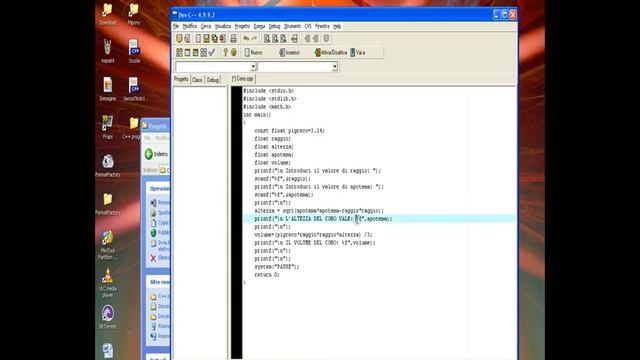Open the Immagine file on desktop
The height and width of the screenshot is (360, 640).
point(108,89)
